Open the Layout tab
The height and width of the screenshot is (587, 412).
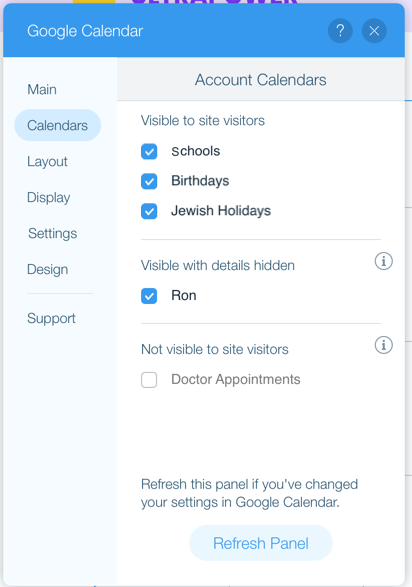pos(47,162)
